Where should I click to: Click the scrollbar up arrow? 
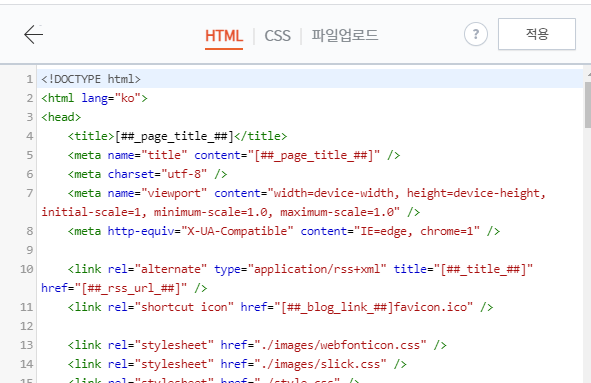tap(588, 75)
